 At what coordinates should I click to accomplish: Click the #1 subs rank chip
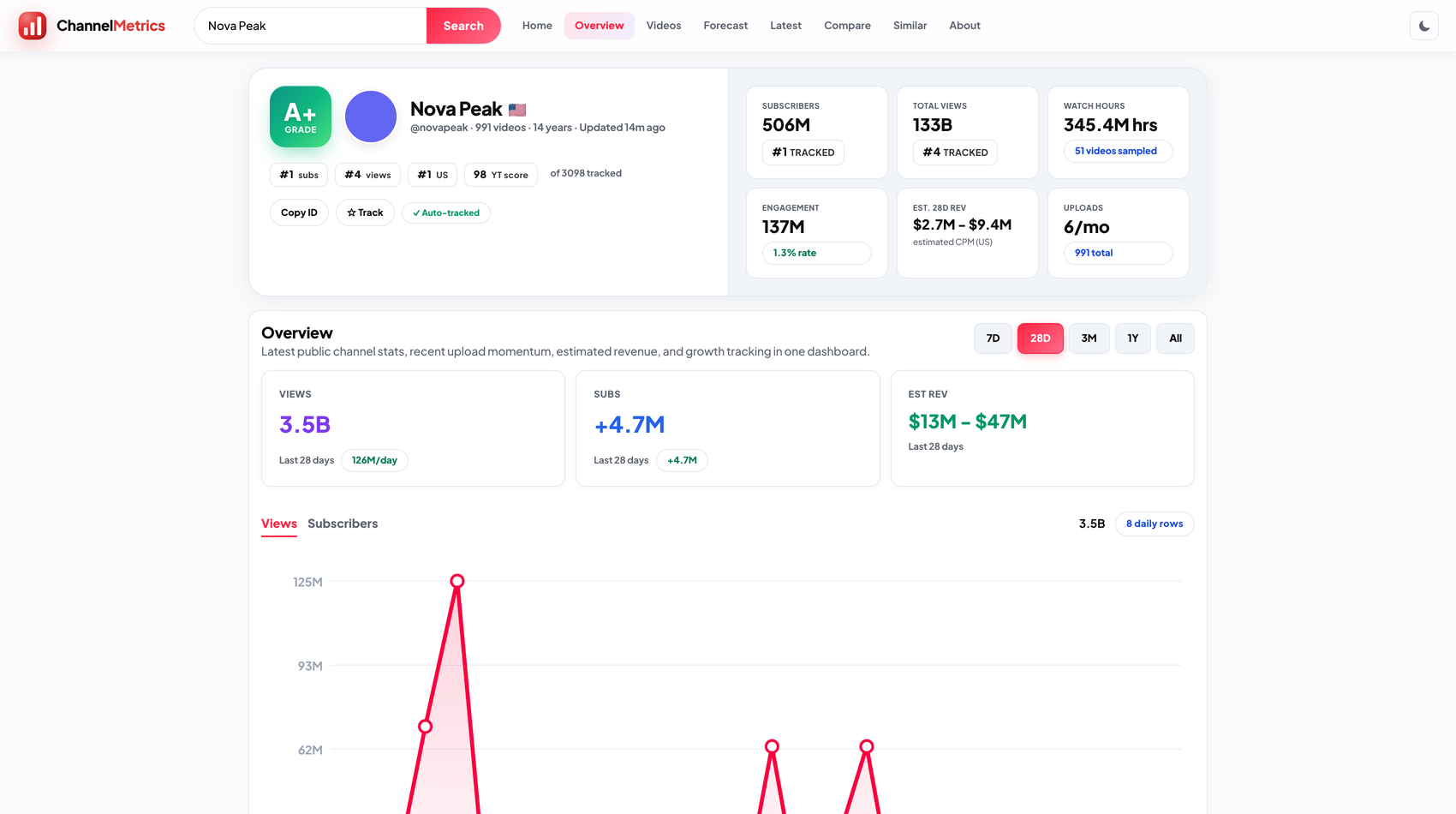(x=299, y=175)
